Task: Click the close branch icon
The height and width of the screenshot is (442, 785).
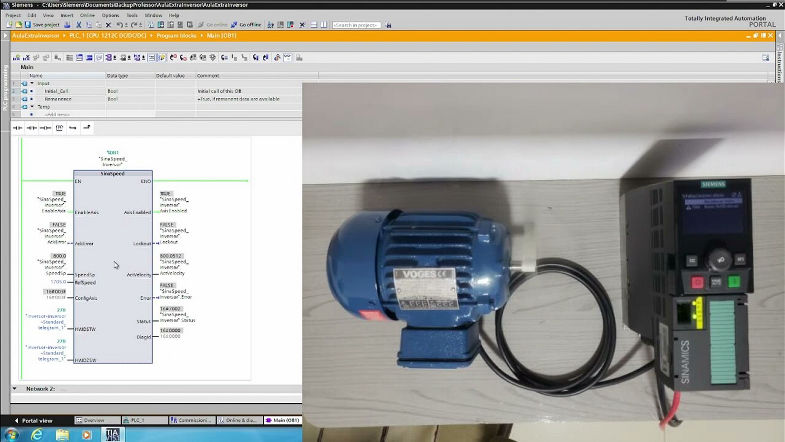Action: (x=86, y=128)
